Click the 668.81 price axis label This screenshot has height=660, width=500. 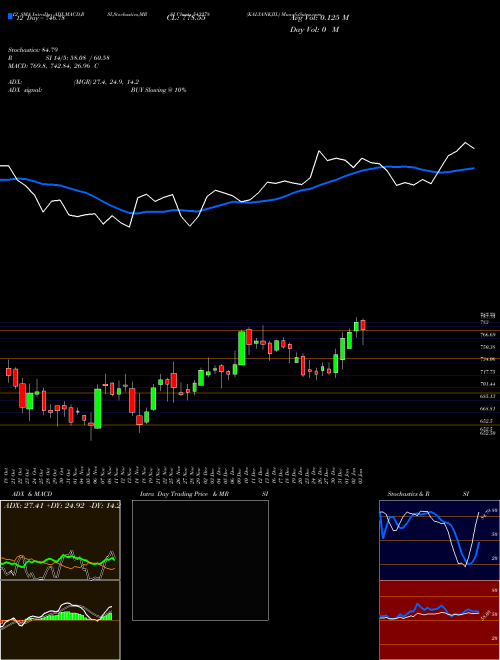pos(488,409)
